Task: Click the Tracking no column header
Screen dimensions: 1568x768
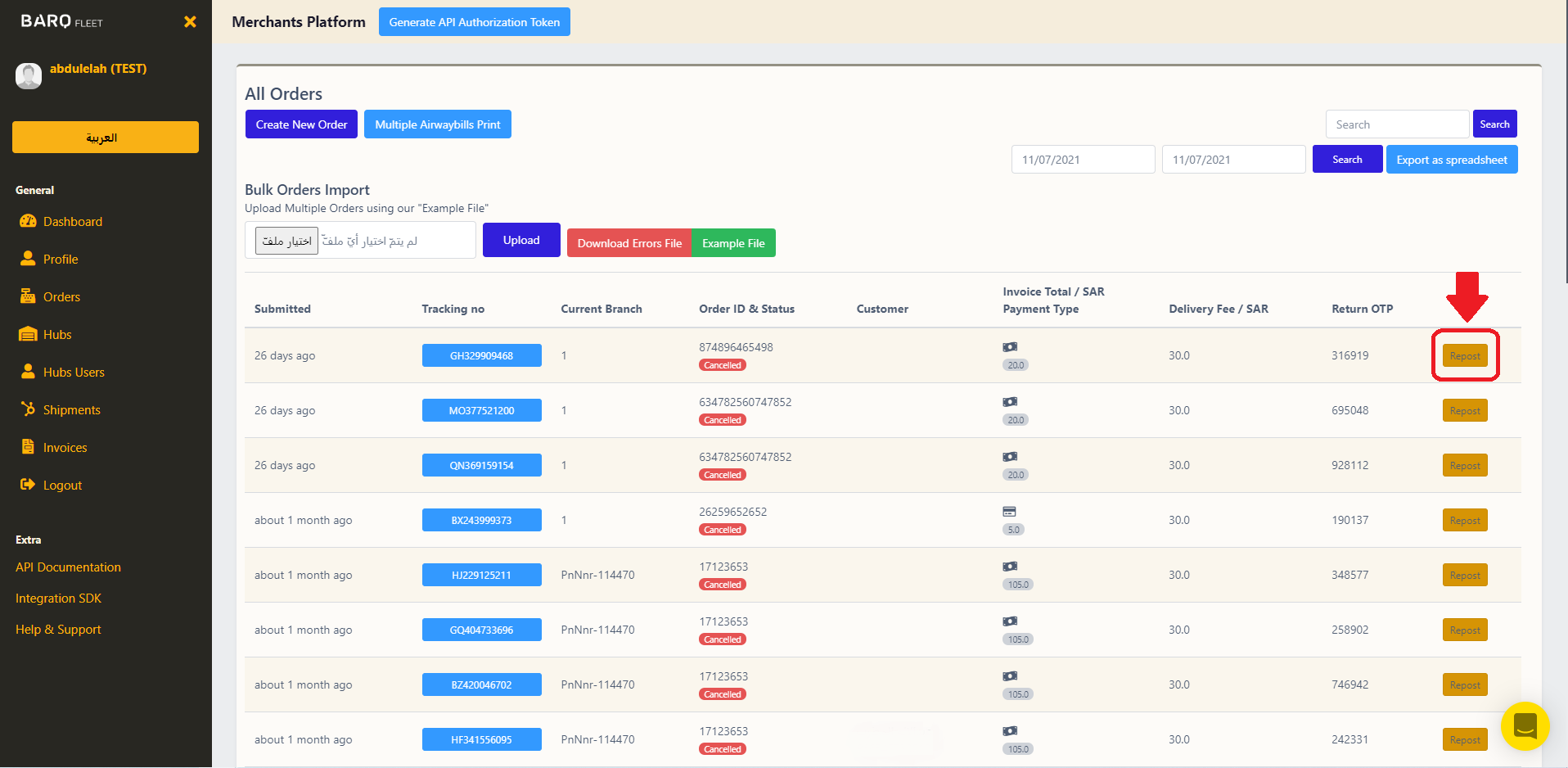Action: [x=453, y=309]
